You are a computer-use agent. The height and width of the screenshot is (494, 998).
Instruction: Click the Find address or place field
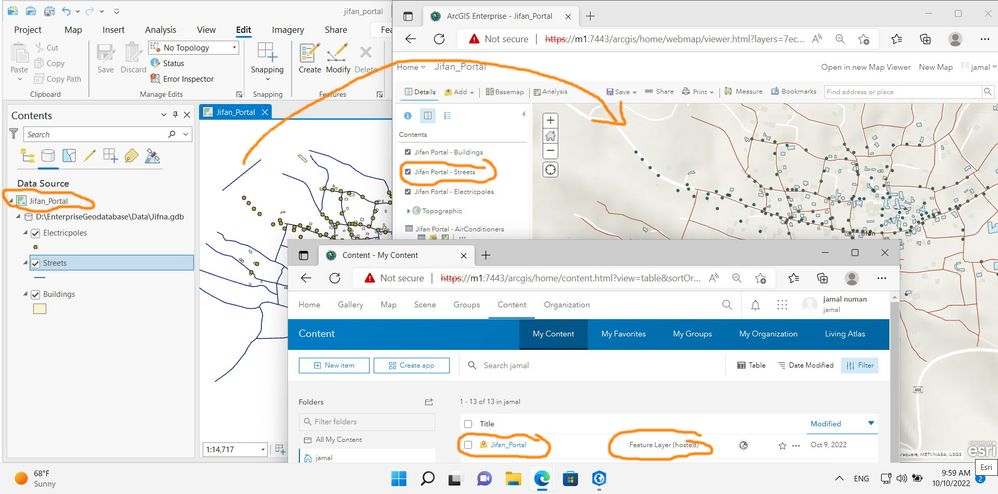[x=903, y=92]
